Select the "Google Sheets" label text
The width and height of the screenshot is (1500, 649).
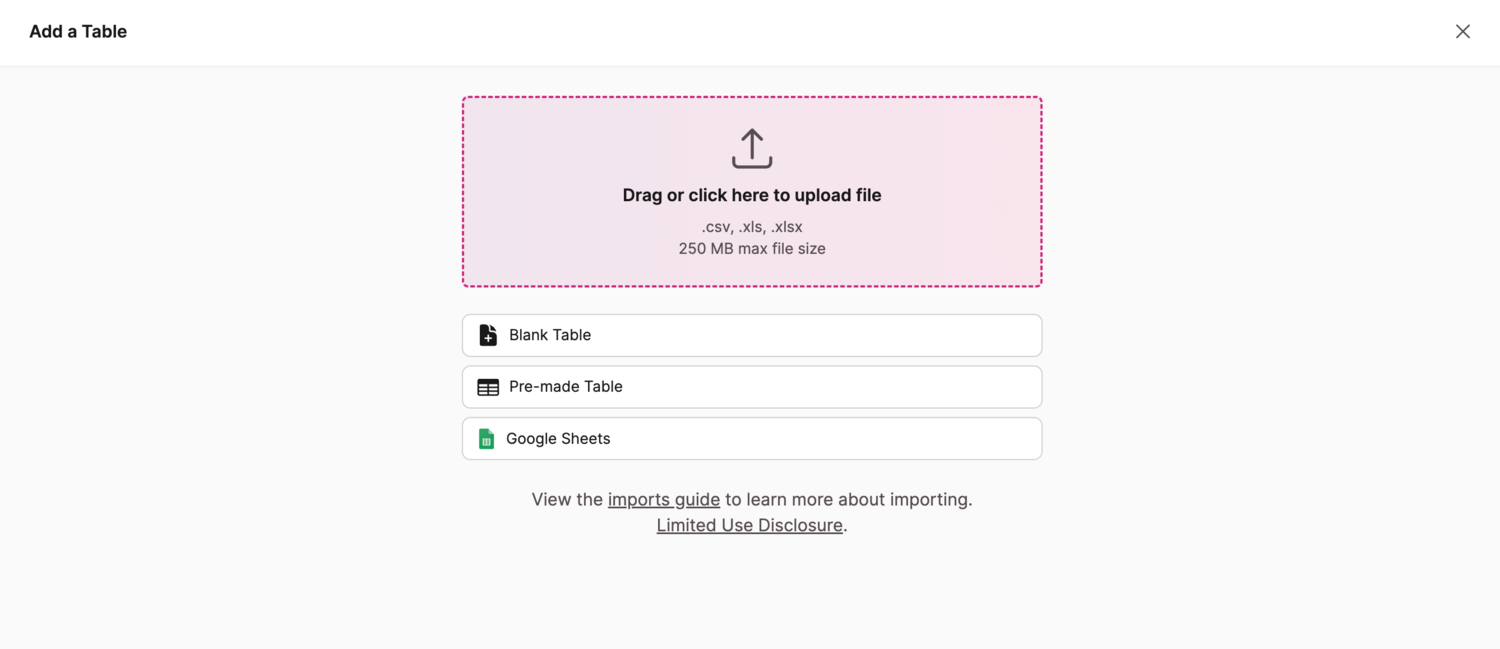[558, 439]
